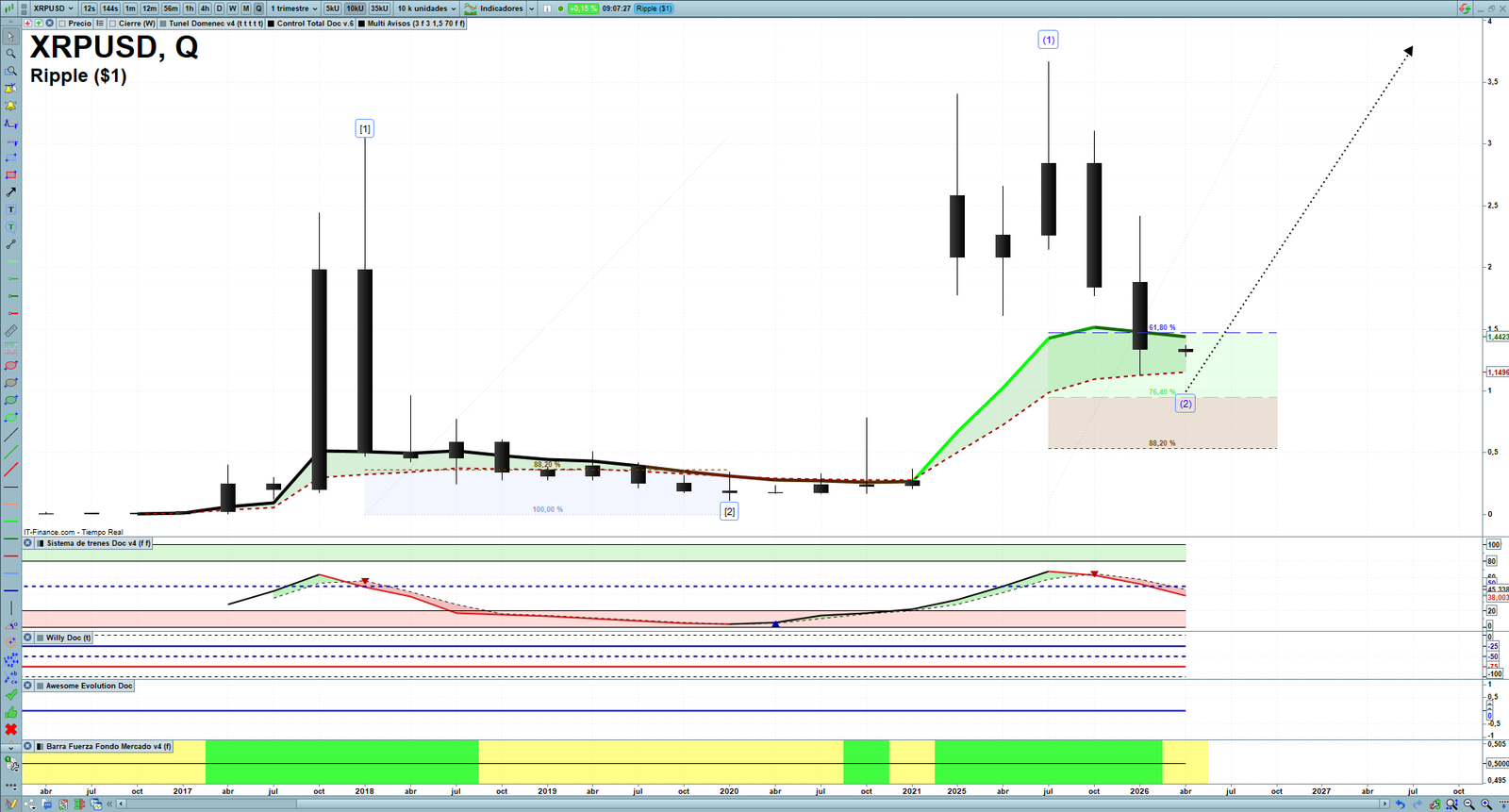Screen dimensions: 1509x812
Task: Select the arrow drawing tool
Action: (10, 192)
